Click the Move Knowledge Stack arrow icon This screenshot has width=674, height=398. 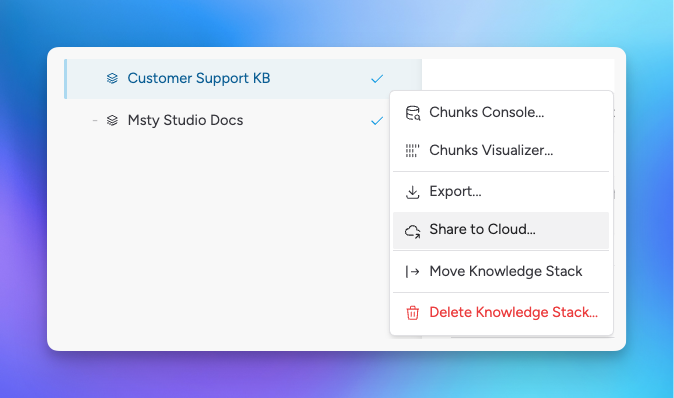[x=413, y=272]
